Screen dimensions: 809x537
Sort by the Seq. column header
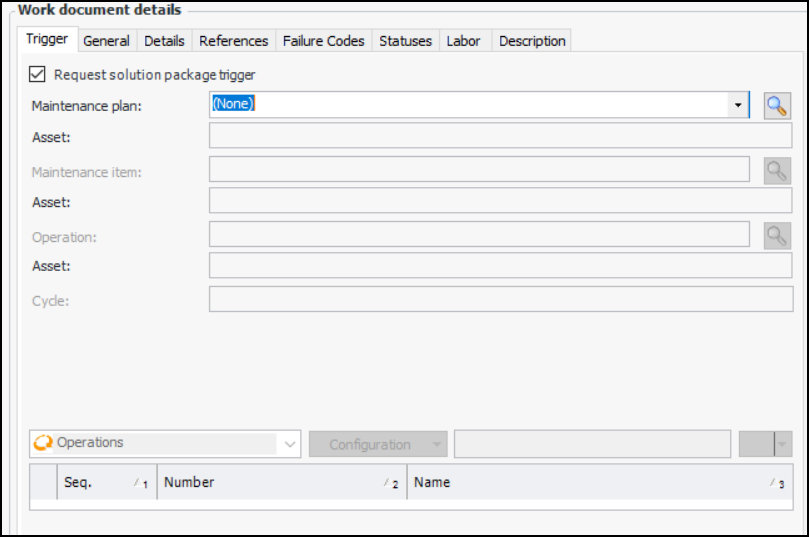tap(107, 482)
